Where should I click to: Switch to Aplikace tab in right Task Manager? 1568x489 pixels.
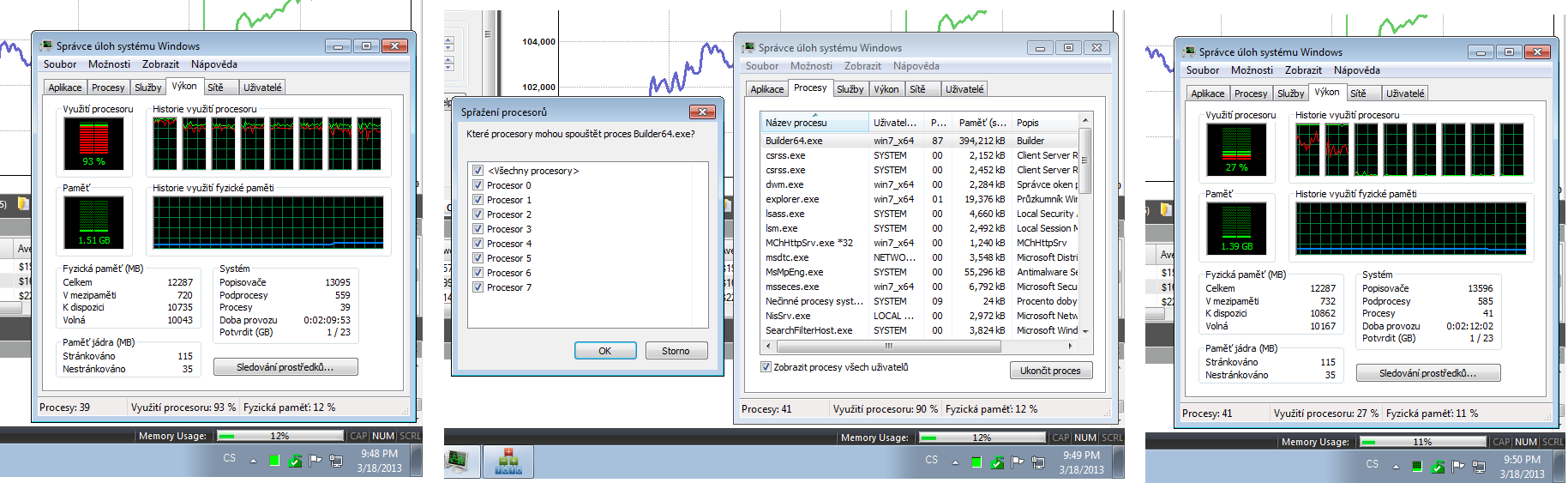tap(1207, 94)
